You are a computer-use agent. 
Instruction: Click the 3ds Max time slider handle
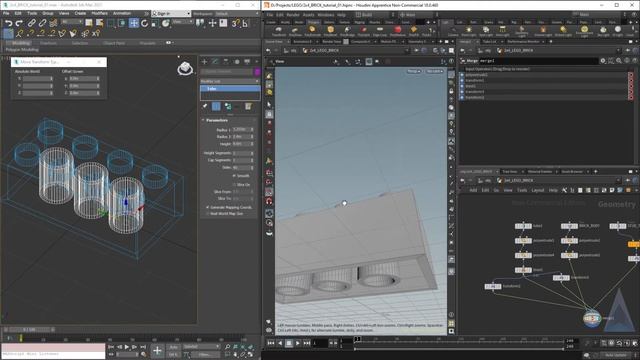coord(29,329)
